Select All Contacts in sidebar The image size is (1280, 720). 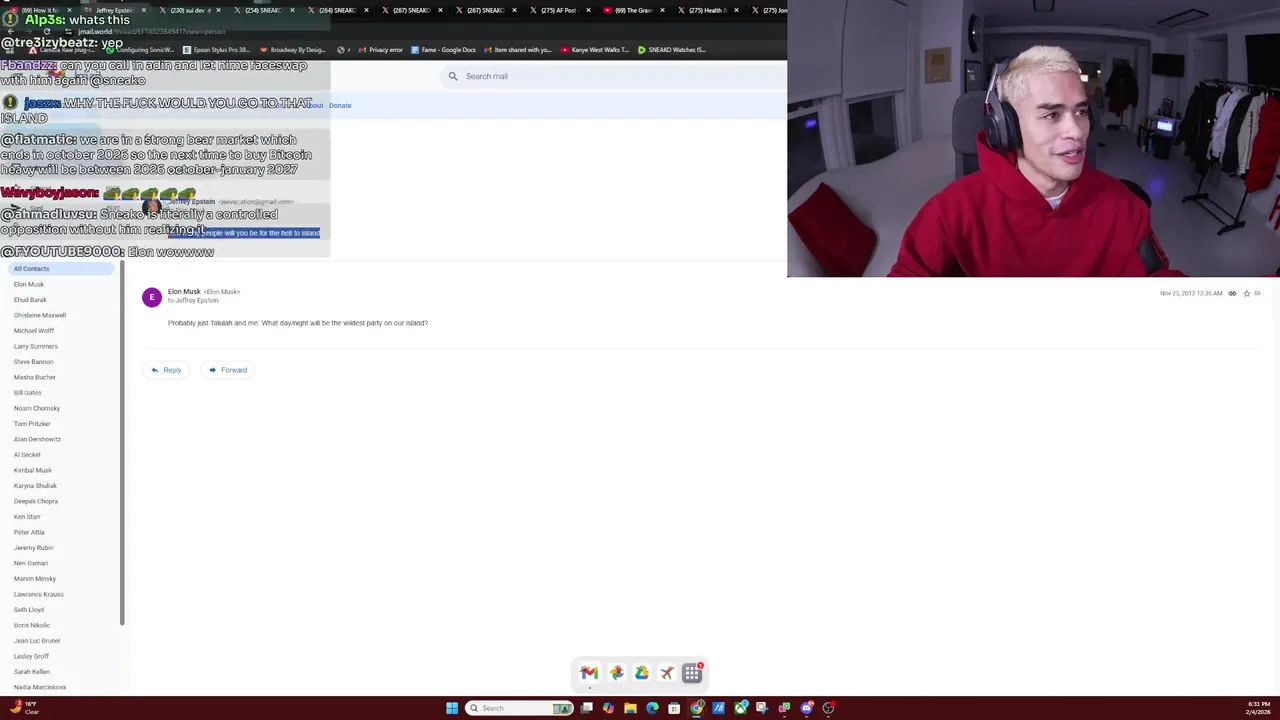click(62, 269)
